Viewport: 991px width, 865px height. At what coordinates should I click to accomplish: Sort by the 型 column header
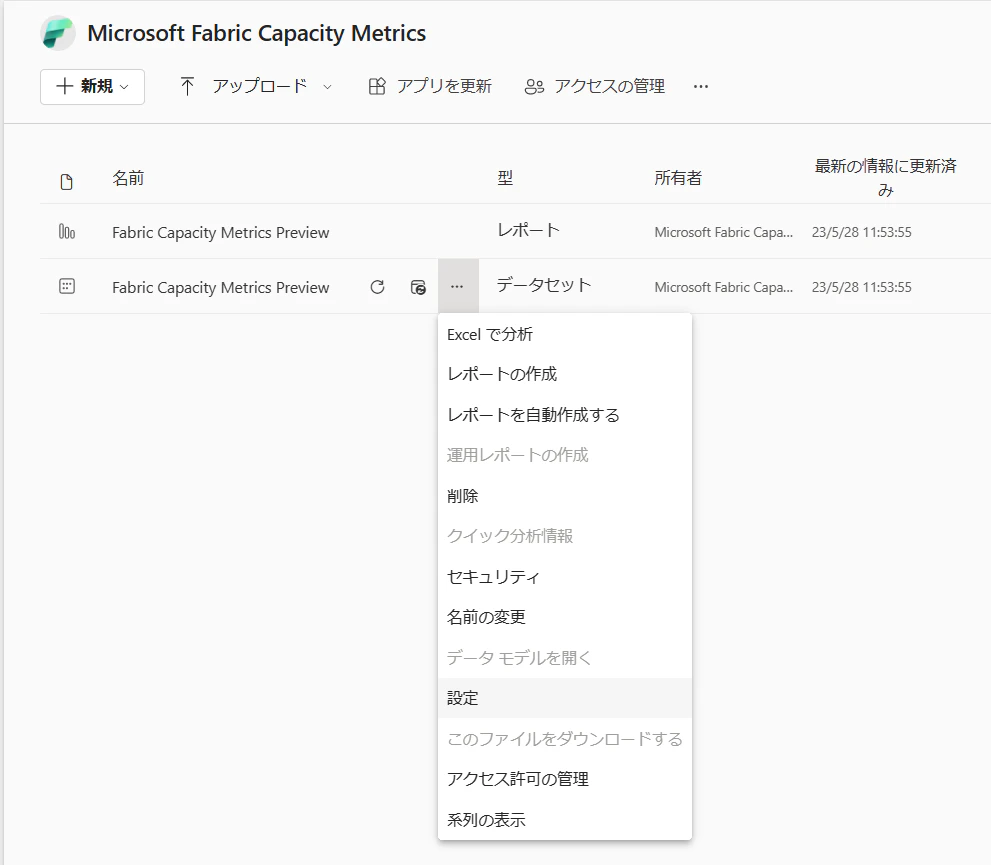coord(505,178)
